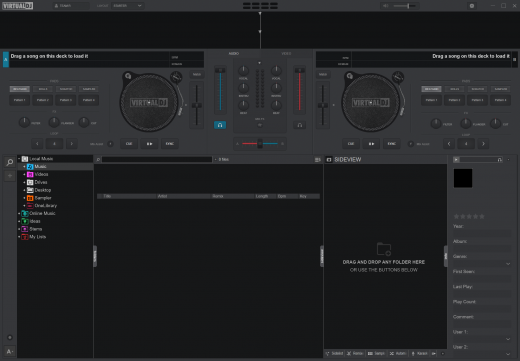This screenshot has width=520, height=361.
Task: Click the search magnifier icon in browser sidebar
Action: tap(10, 162)
